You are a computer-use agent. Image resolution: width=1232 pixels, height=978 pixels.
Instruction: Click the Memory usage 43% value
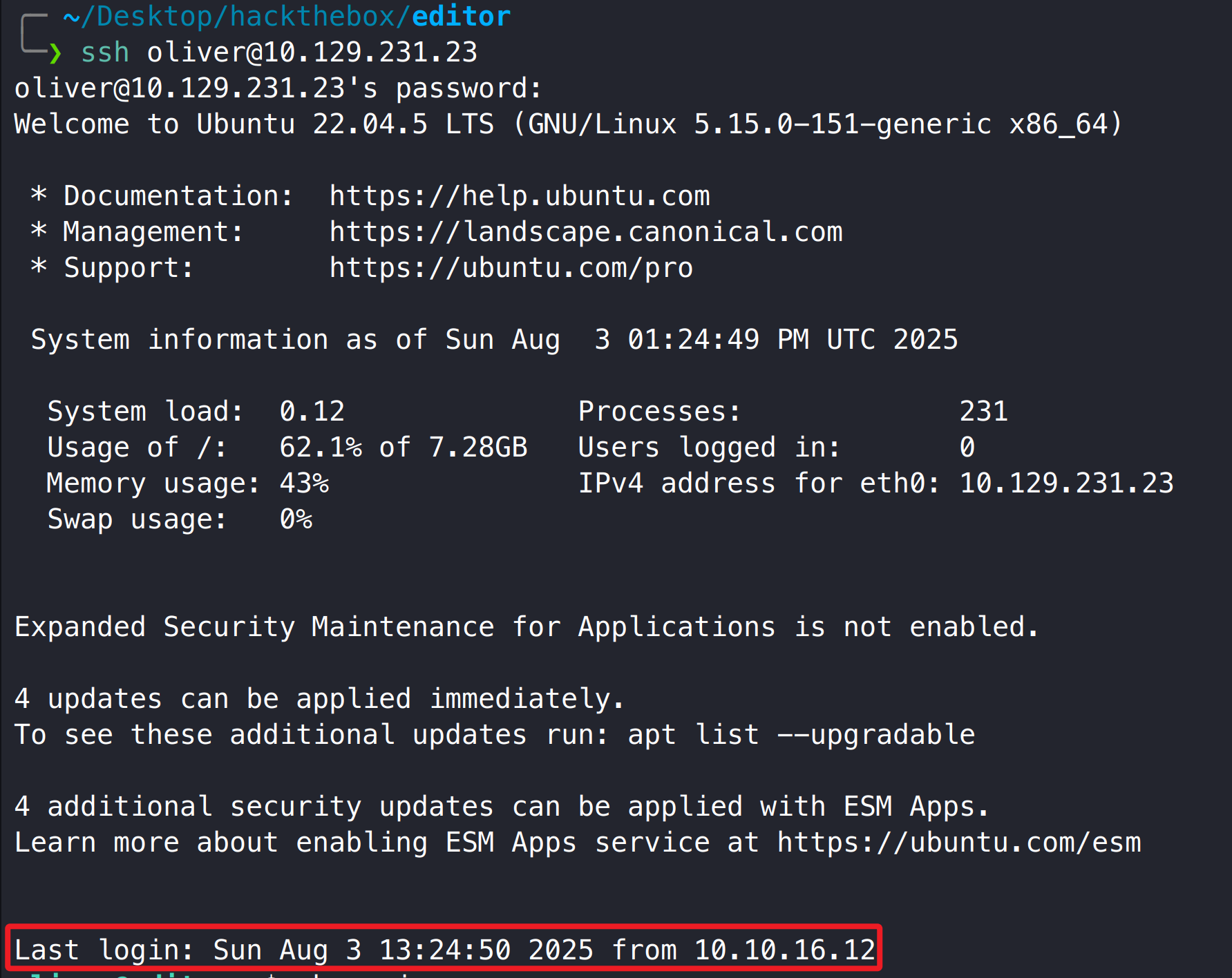(x=304, y=483)
